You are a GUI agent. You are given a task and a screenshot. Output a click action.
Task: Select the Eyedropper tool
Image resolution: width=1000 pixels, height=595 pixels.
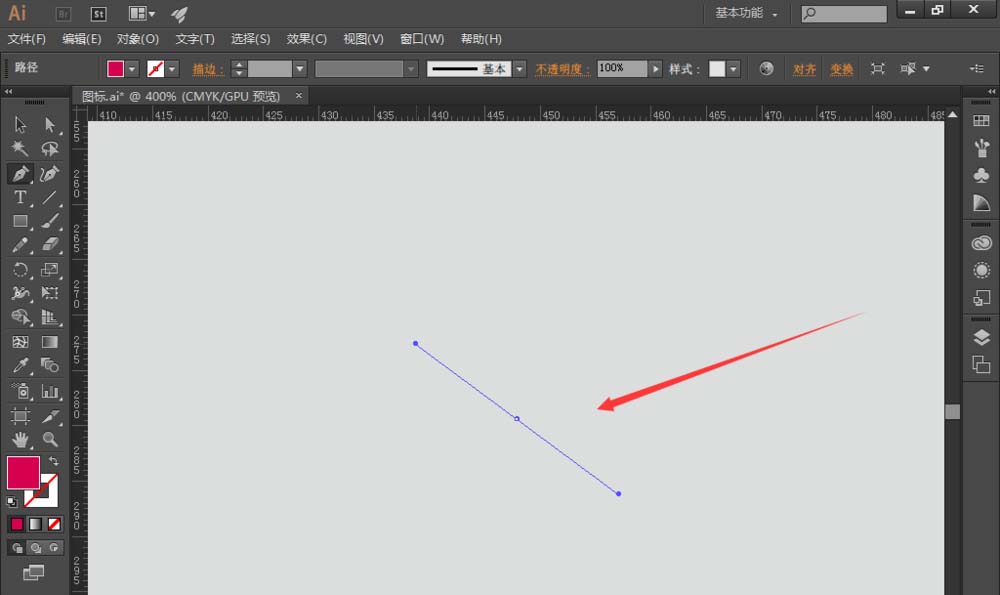[x=20, y=365]
